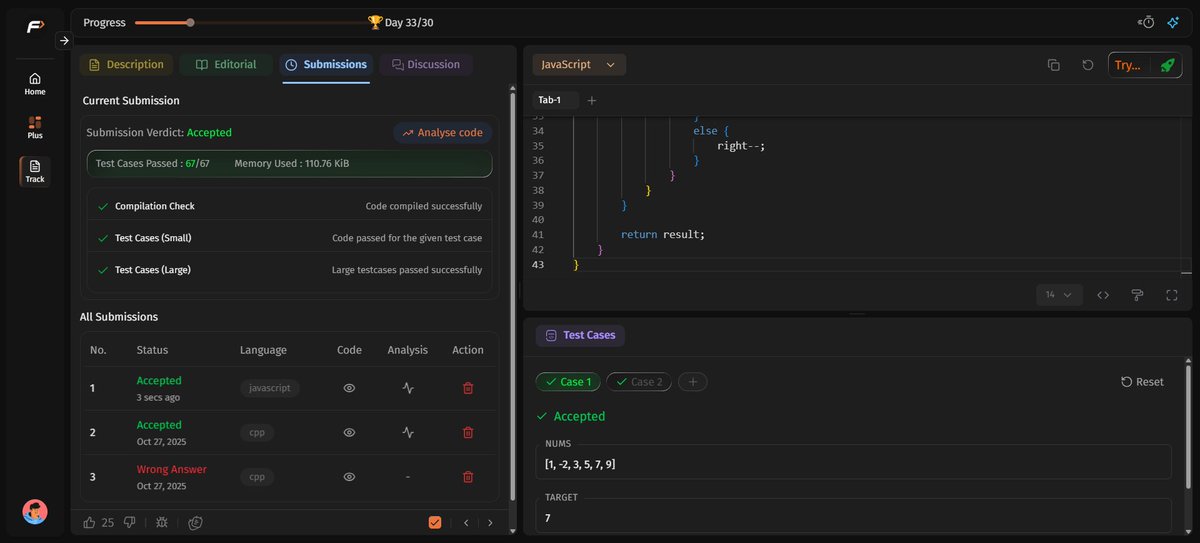Viewport: 1200px width, 543px height.
Task: Delete the javascript submission
Action: coord(468,388)
